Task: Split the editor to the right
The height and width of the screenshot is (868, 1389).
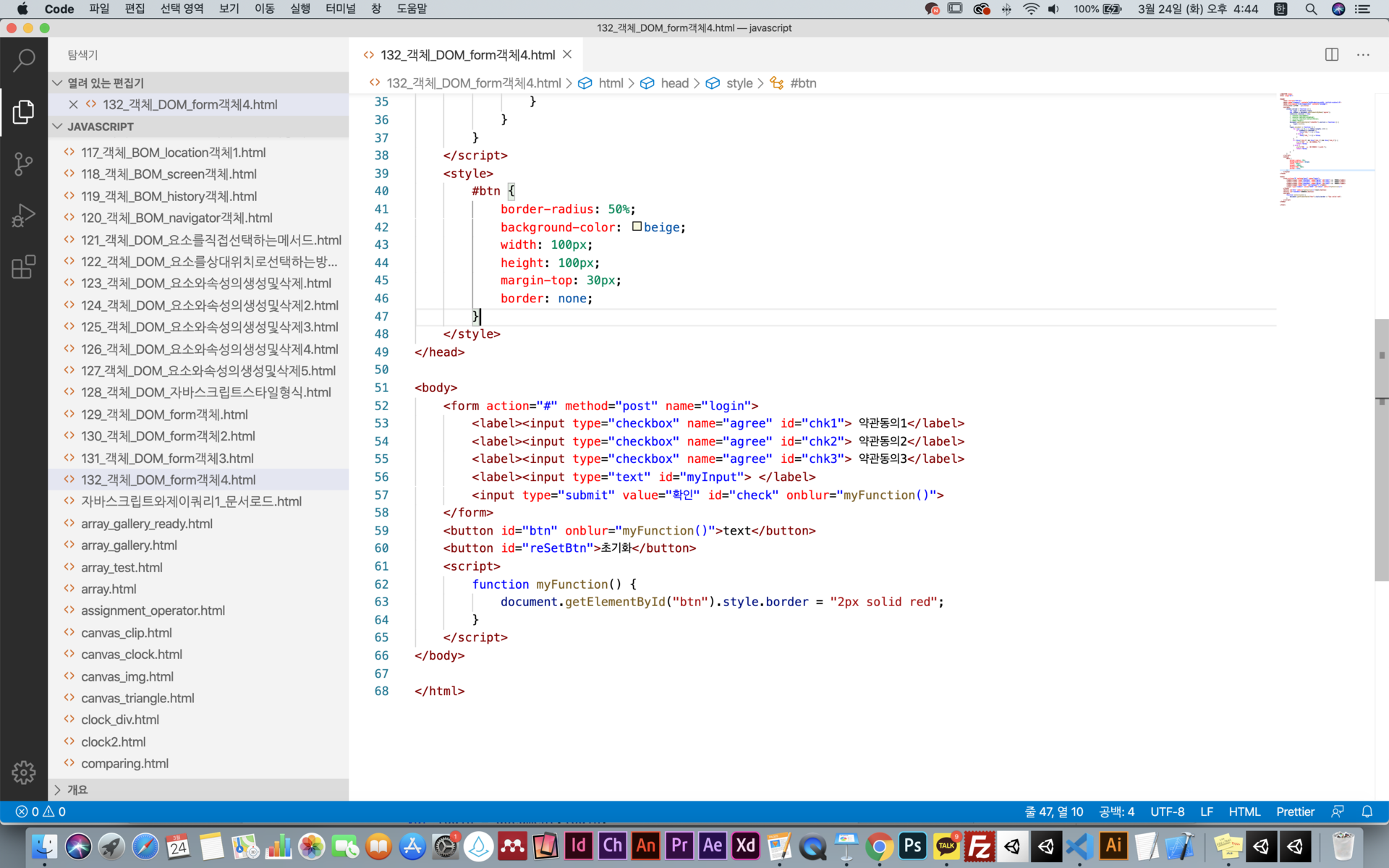Action: coord(1331,55)
